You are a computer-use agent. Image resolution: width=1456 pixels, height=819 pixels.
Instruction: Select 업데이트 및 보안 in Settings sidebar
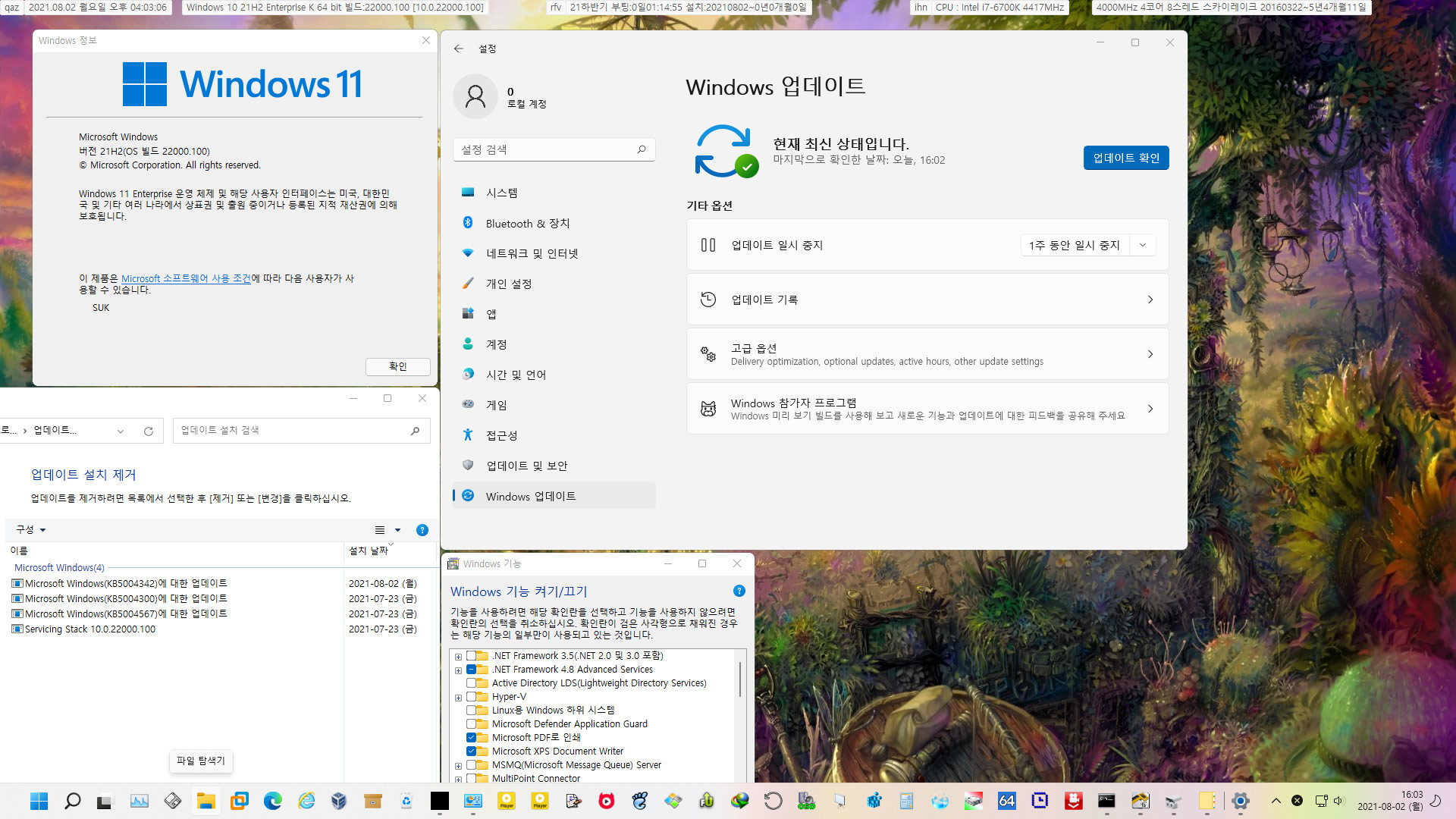(x=554, y=466)
